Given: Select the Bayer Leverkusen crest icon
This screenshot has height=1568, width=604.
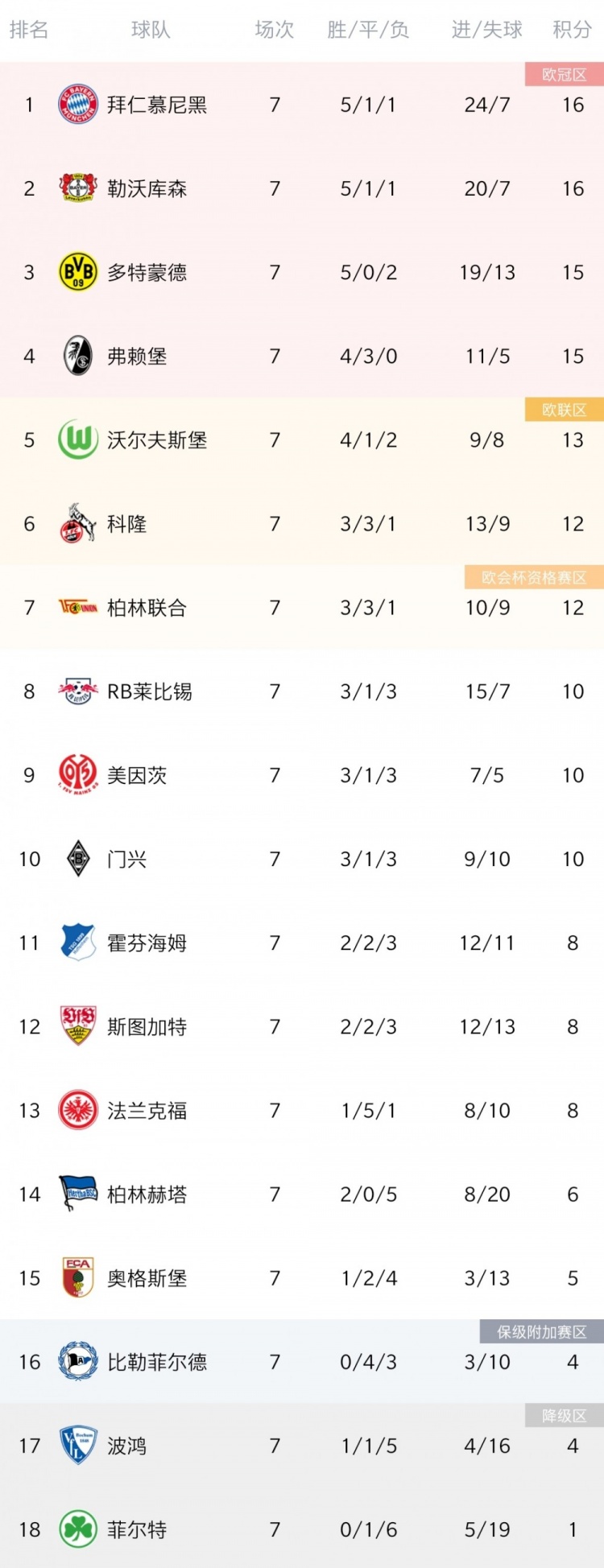Looking at the screenshot, I should 78,188.
